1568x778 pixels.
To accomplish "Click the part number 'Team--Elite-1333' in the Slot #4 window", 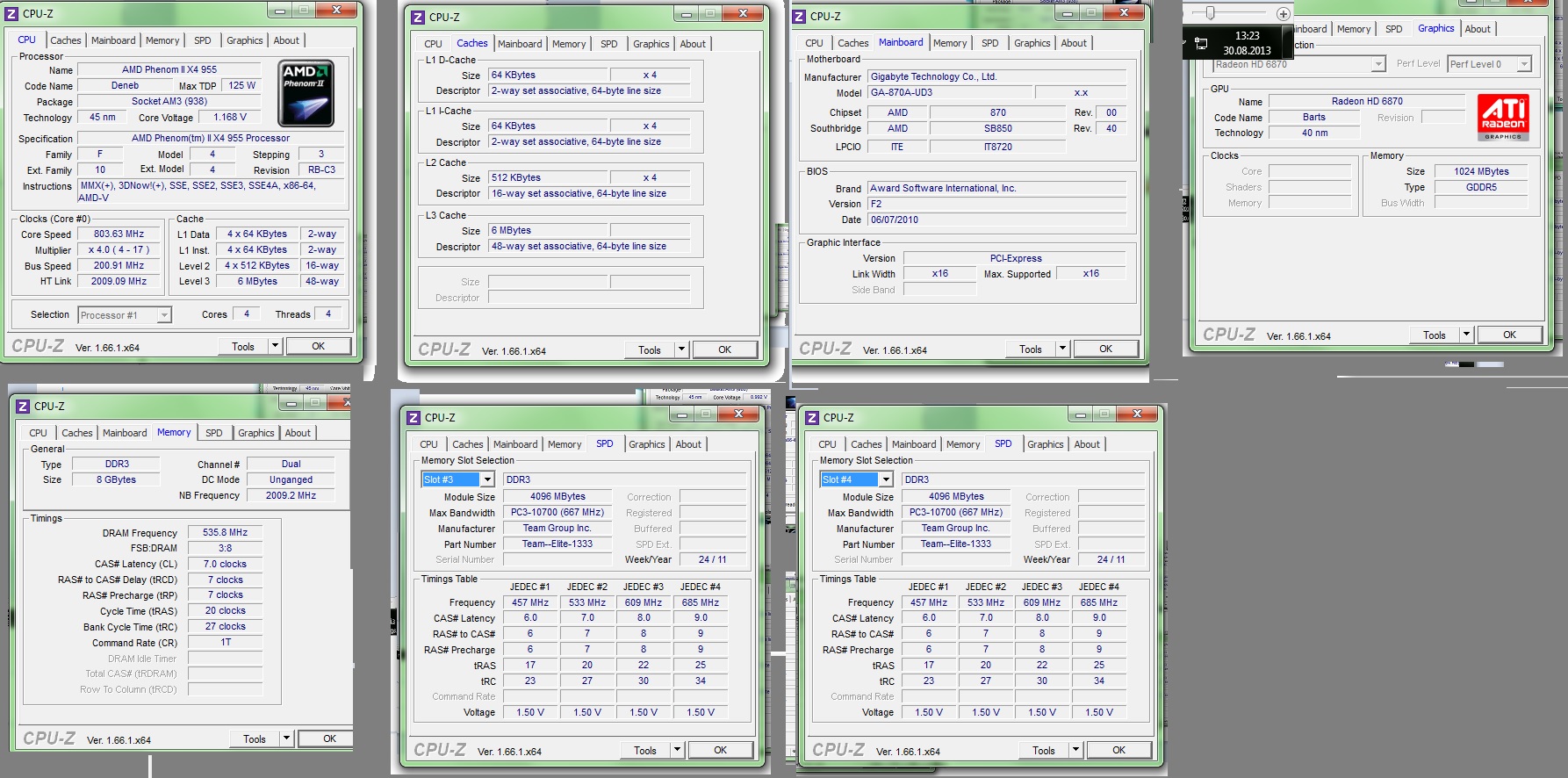I will click(956, 544).
